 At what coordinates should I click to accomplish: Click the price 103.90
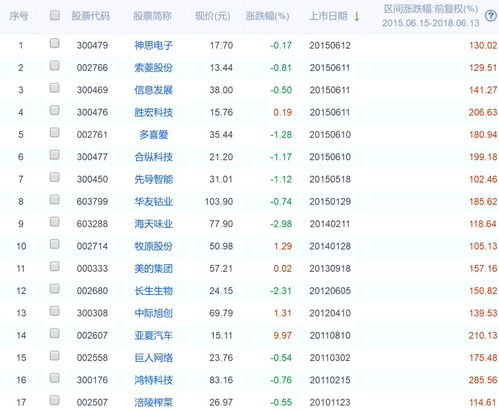(x=219, y=202)
